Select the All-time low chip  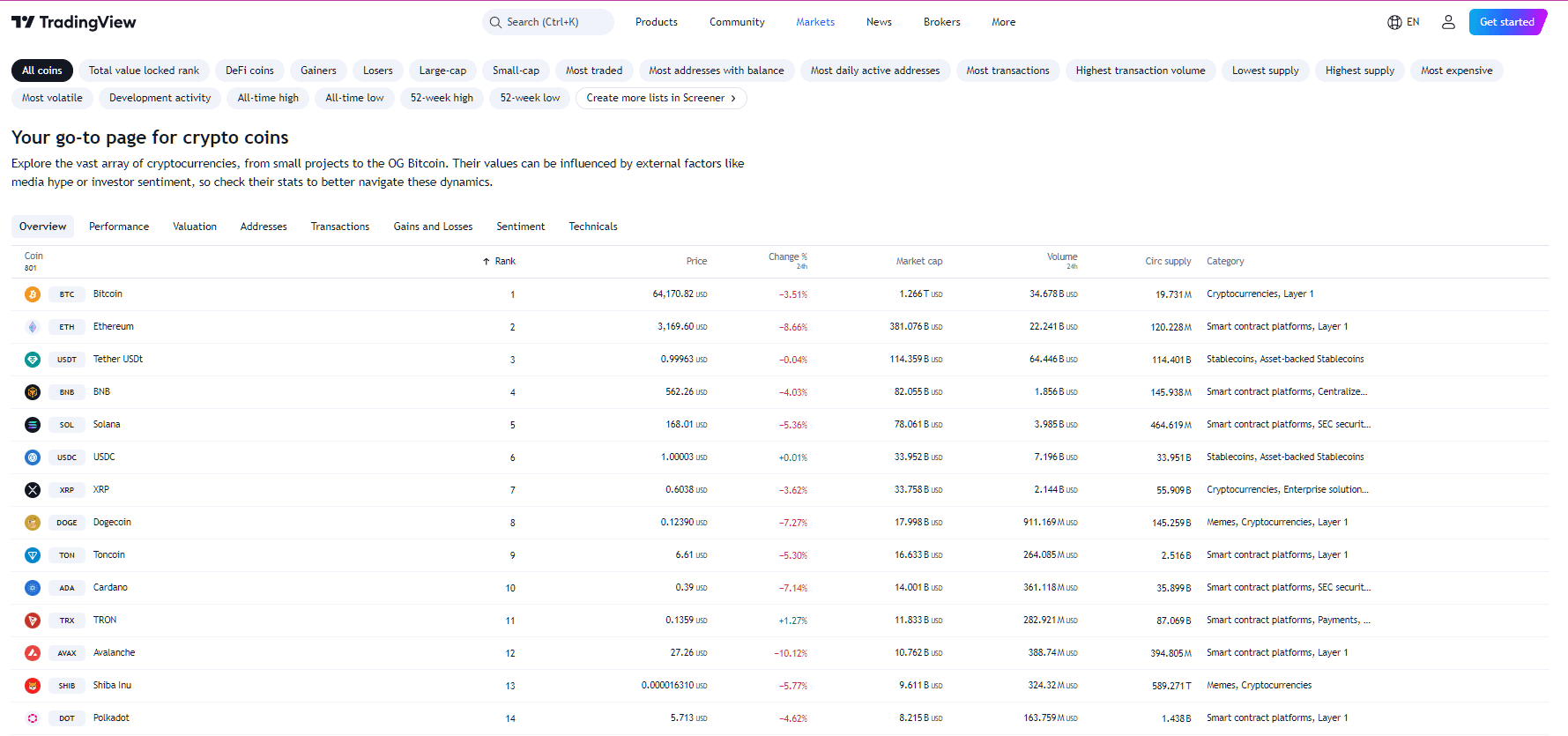point(354,98)
